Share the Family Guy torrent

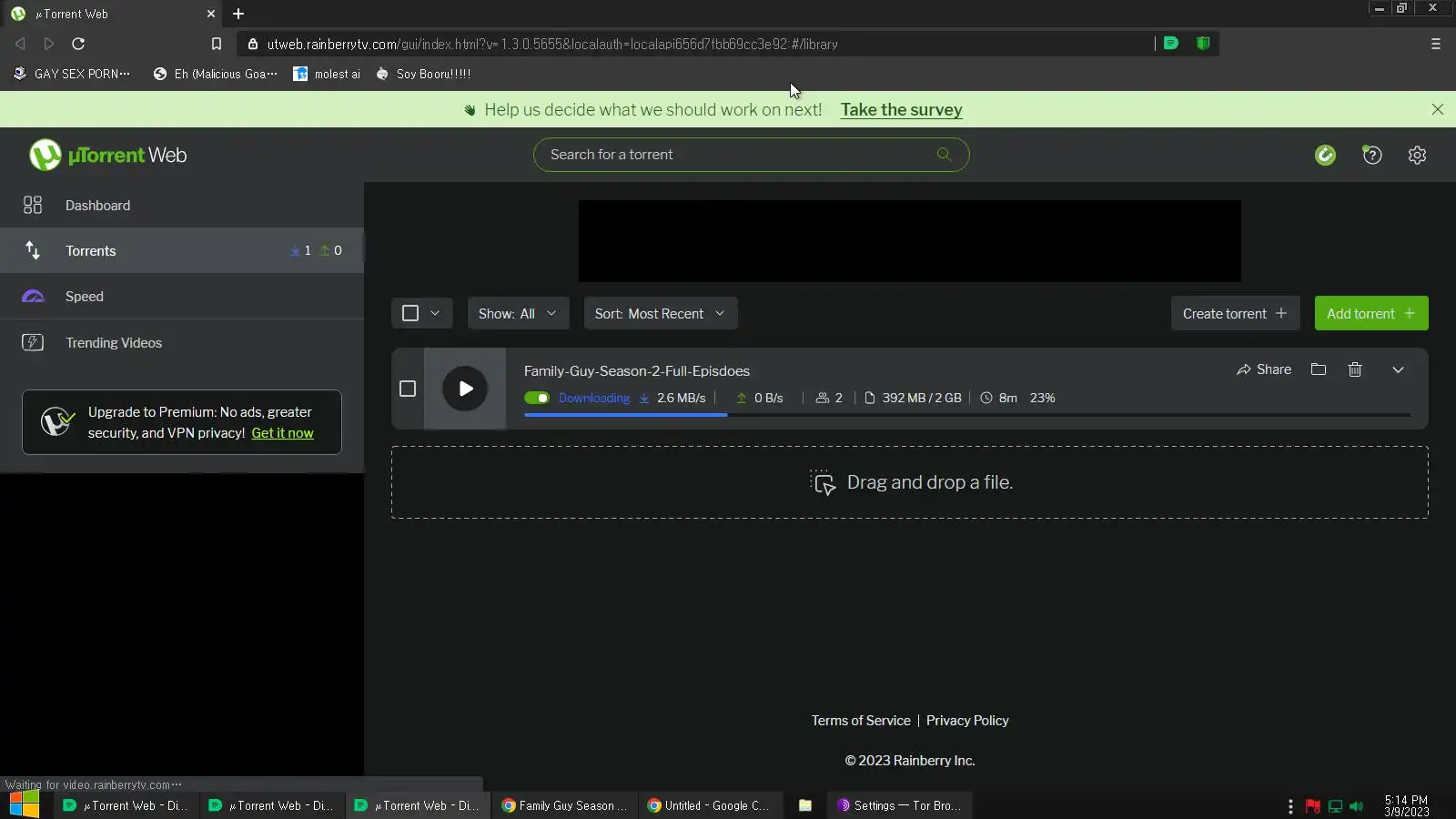(x=1264, y=369)
